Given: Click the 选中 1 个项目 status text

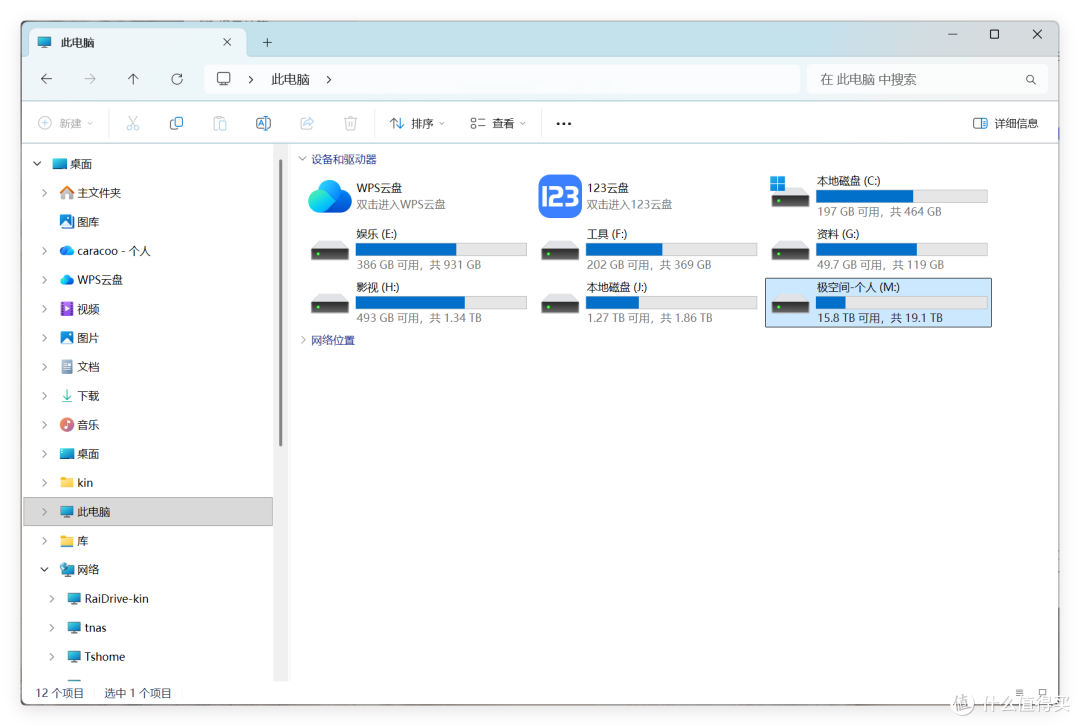Looking at the screenshot, I should pos(137,693).
